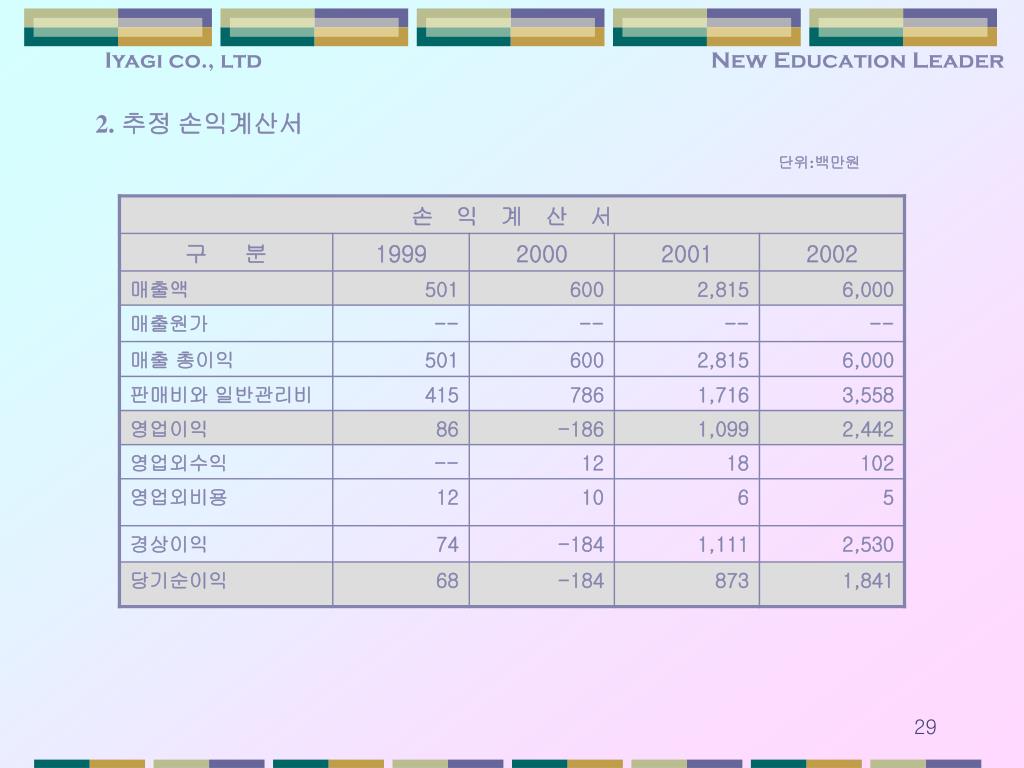Select the 1,099 value in the 영업이익 row
Screen dimensions: 1024x768
coord(723,429)
